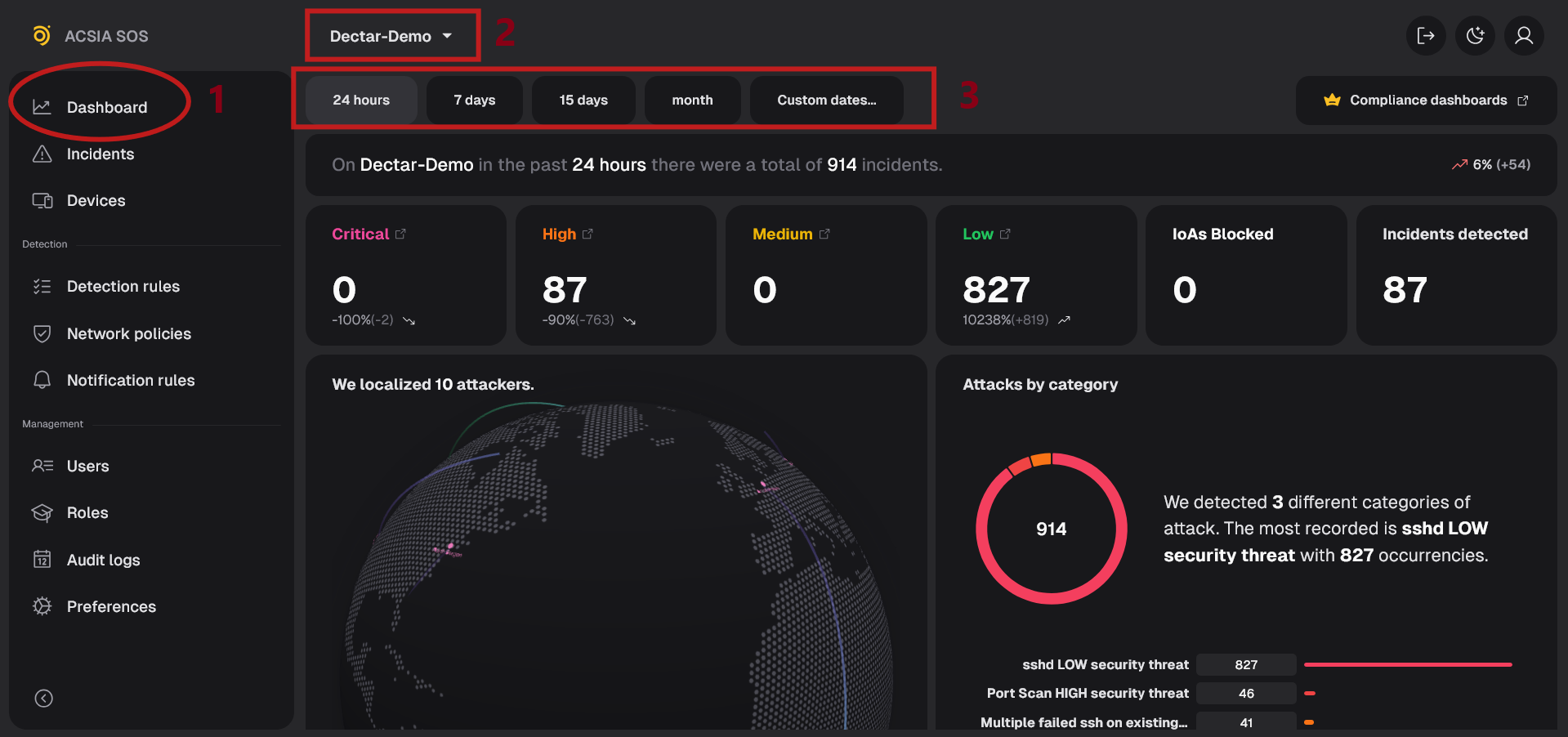Go to Incidents page

(100, 154)
